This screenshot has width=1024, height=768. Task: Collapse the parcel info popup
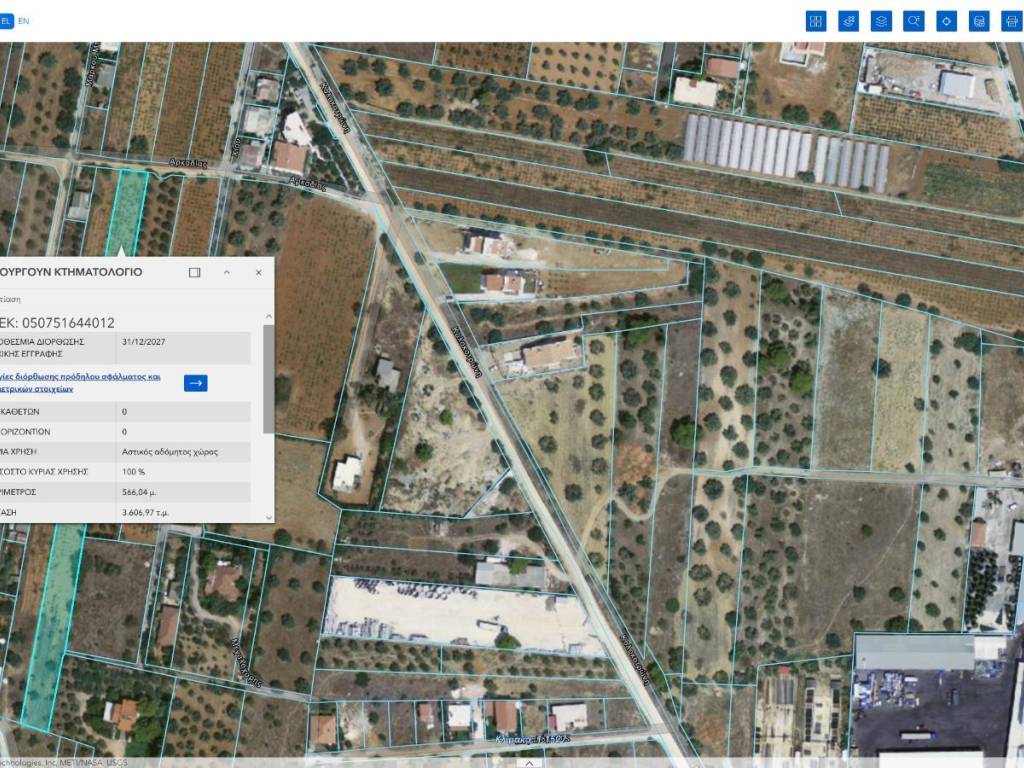pos(227,272)
